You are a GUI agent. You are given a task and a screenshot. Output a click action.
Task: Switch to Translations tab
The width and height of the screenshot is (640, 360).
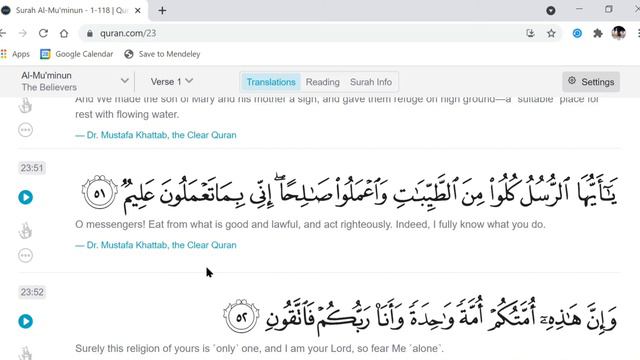[x=271, y=82]
